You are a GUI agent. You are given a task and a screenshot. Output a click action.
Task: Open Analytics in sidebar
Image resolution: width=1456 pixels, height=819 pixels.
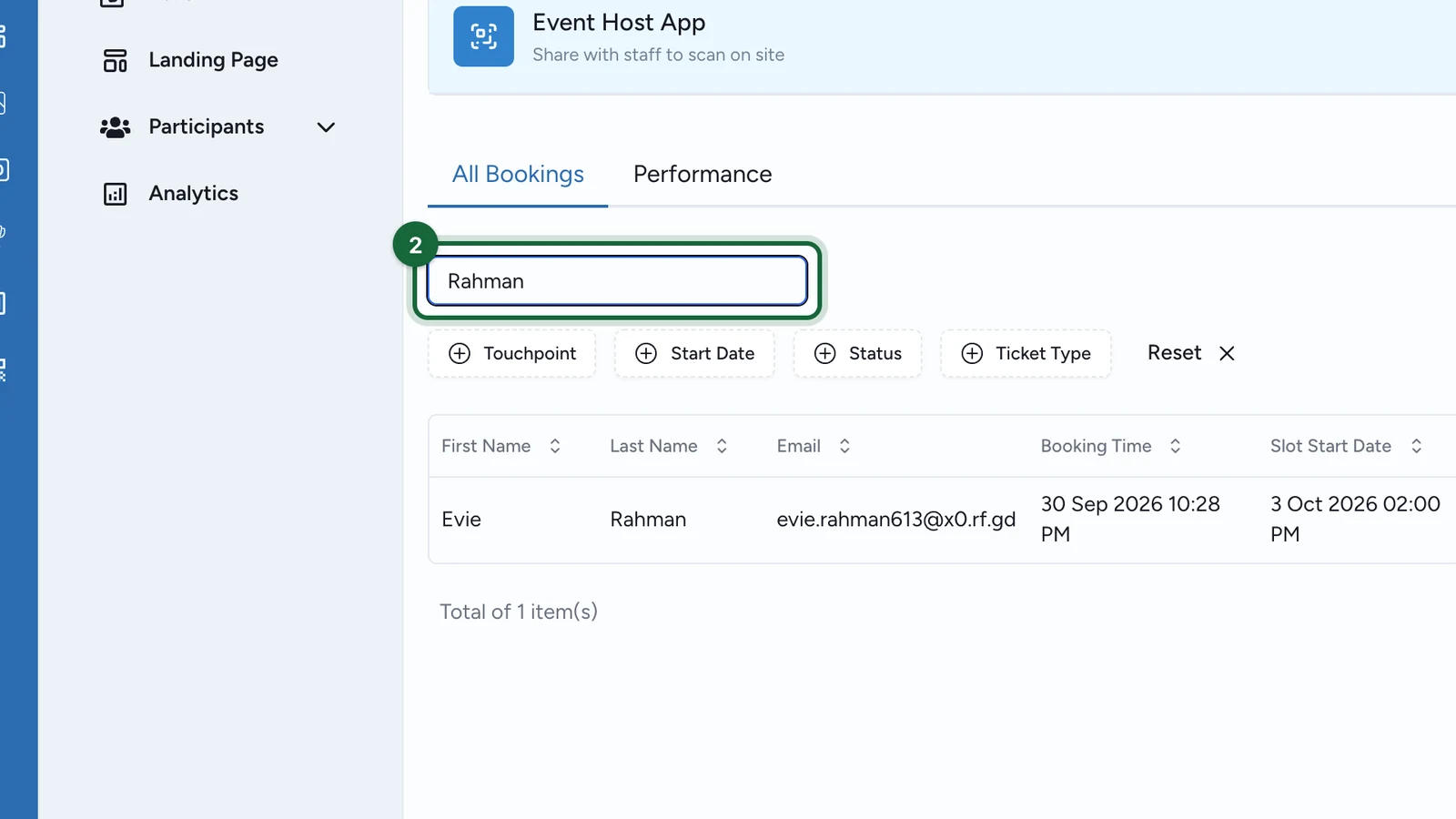pos(193,193)
